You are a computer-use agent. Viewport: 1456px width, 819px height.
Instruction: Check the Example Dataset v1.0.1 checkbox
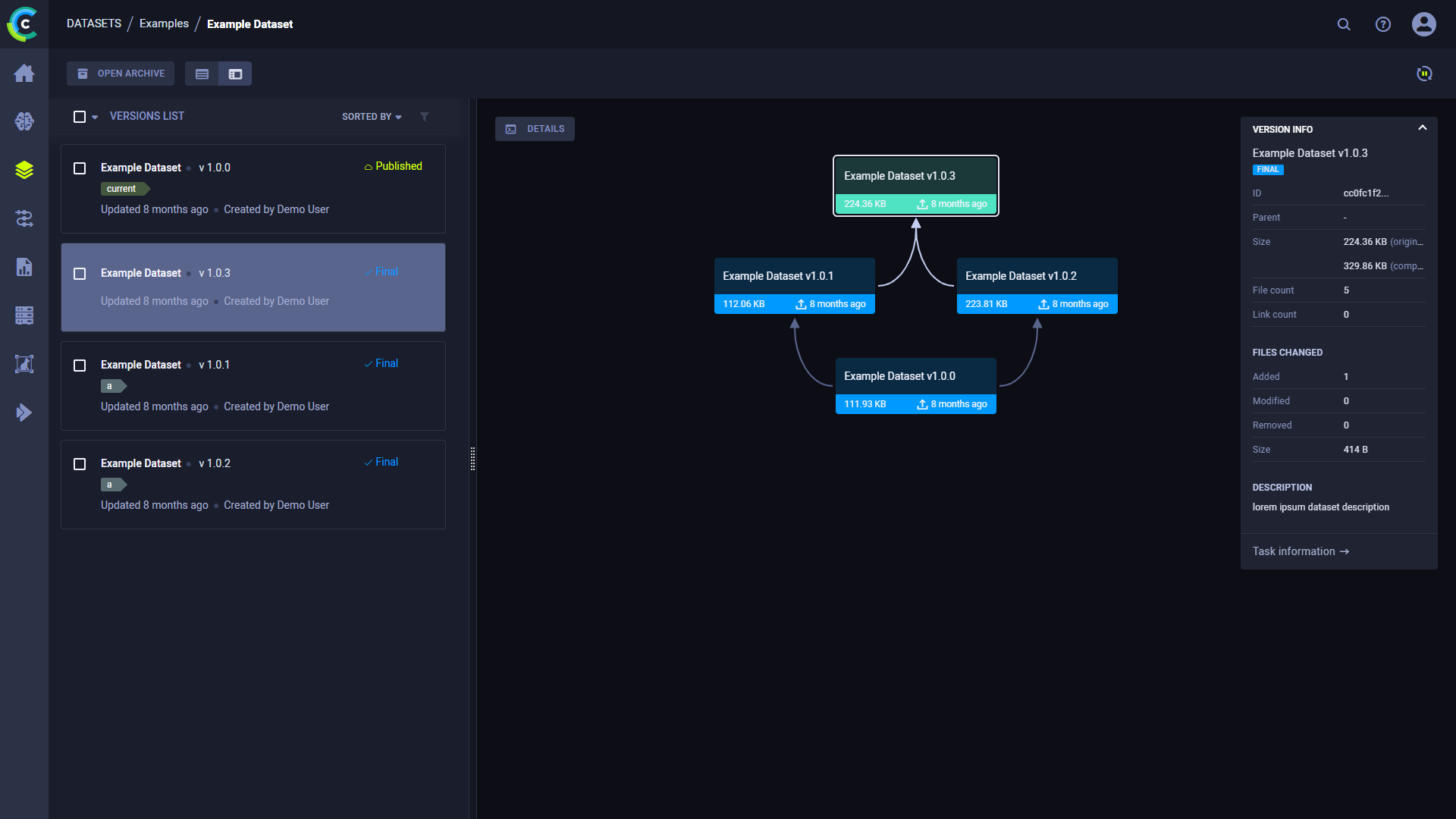pyautogui.click(x=80, y=366)
